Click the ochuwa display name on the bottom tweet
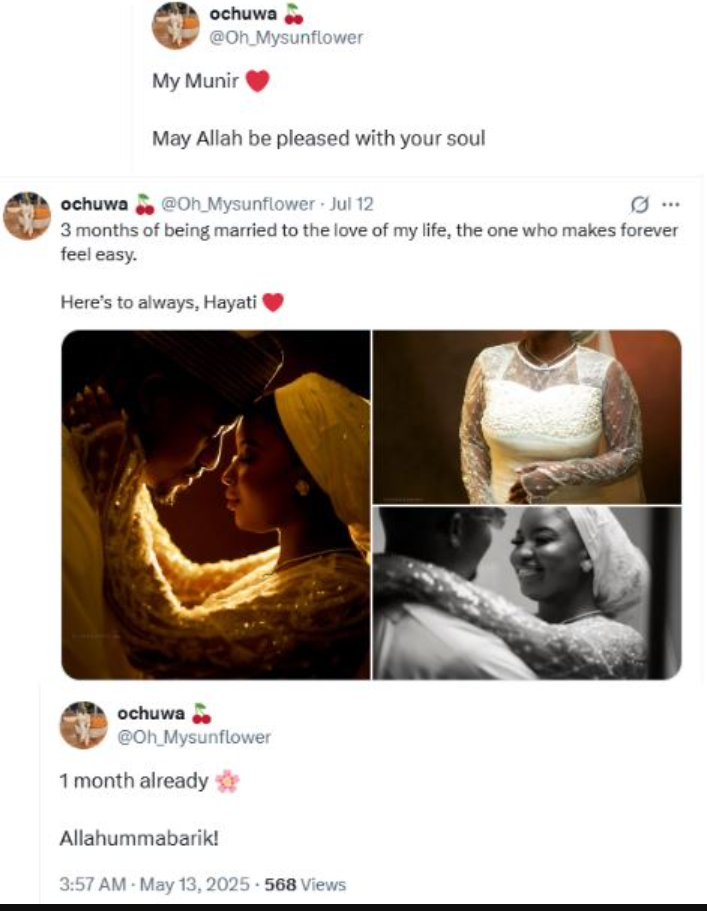The image size is (707, 911). [151, 714]
